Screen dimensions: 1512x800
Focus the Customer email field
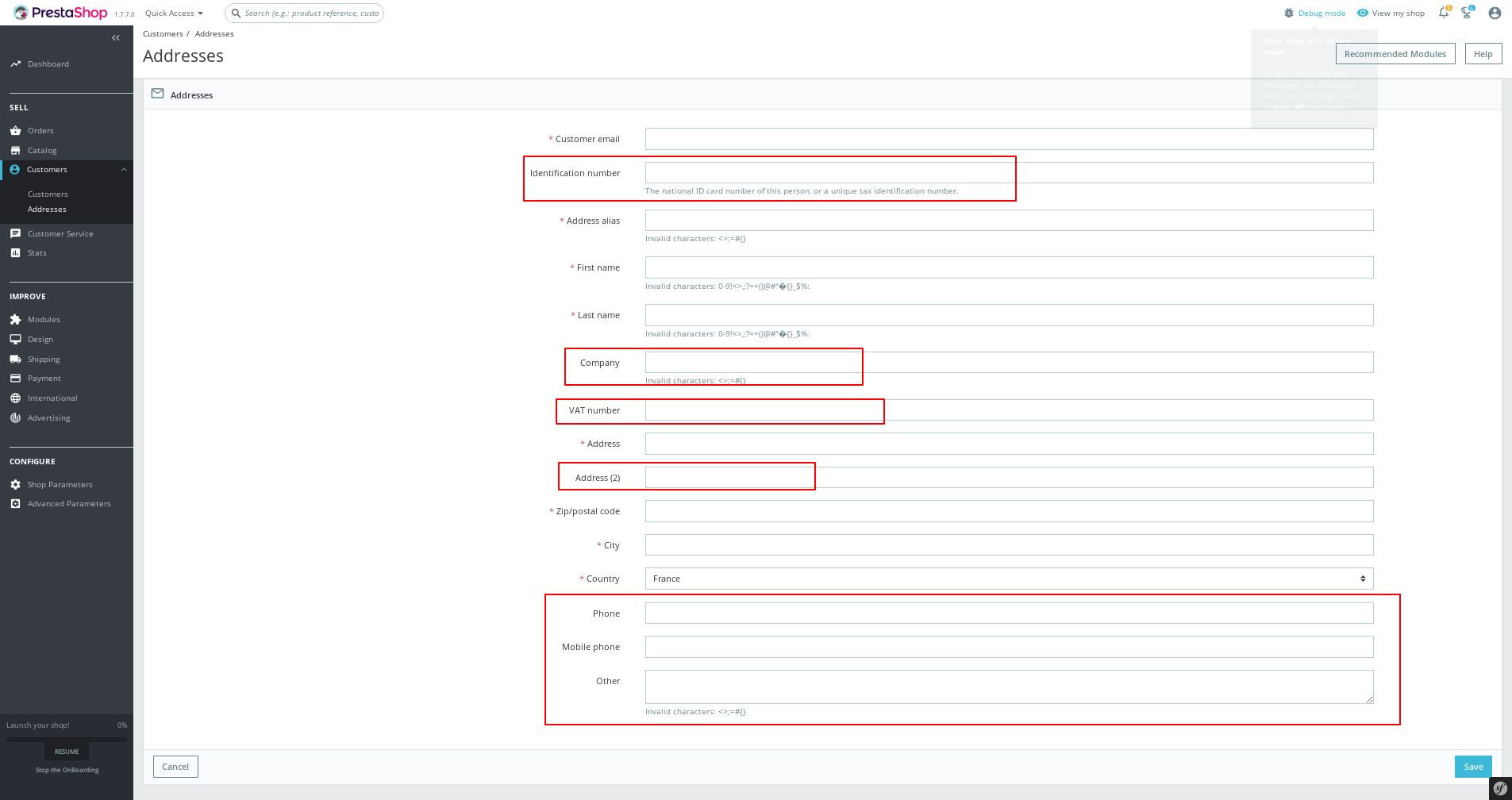click(x=1009, y=139)
